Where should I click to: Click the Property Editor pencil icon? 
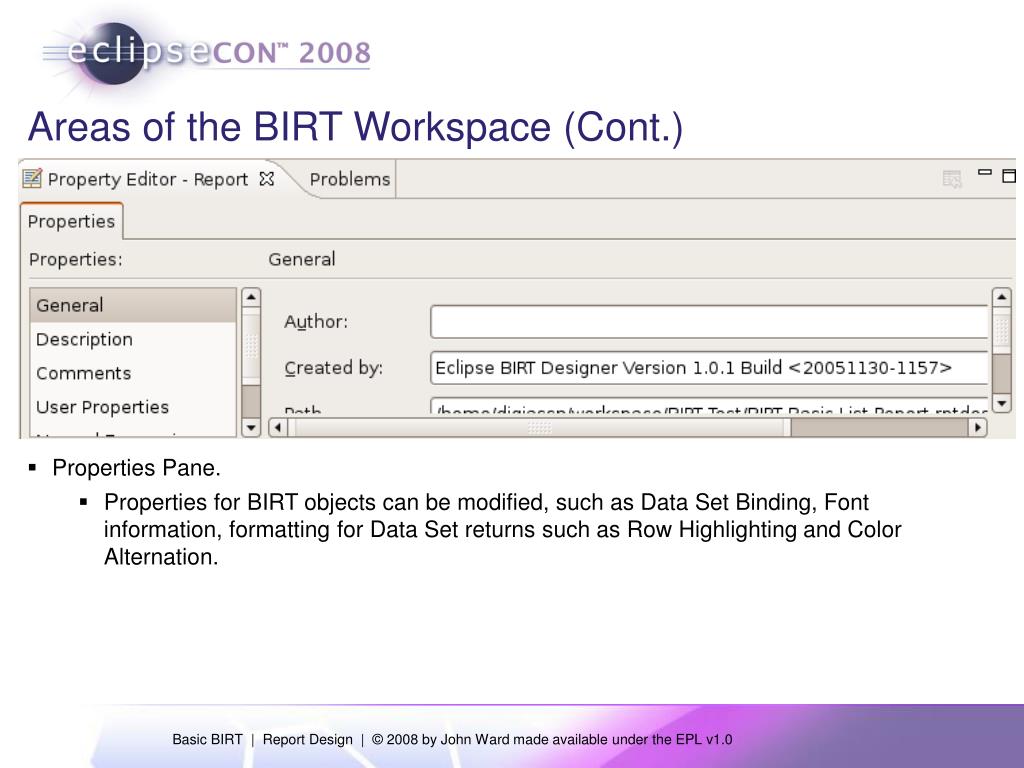tap(32, 178)
